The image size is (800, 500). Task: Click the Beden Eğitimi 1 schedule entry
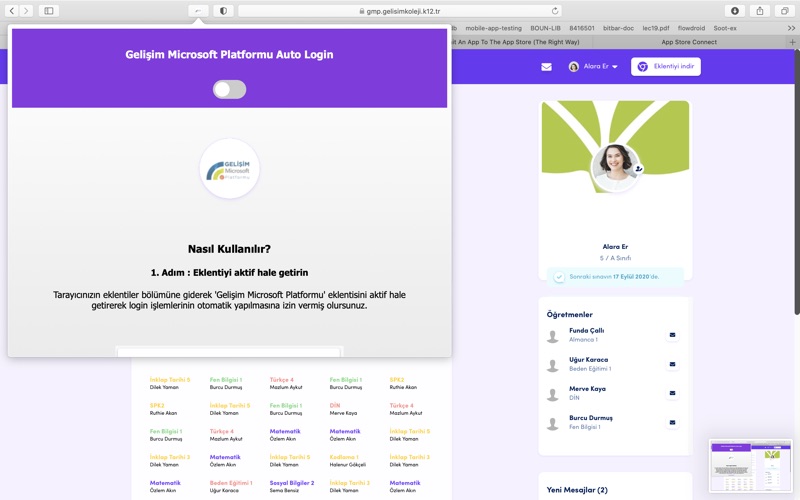[231, 483]
